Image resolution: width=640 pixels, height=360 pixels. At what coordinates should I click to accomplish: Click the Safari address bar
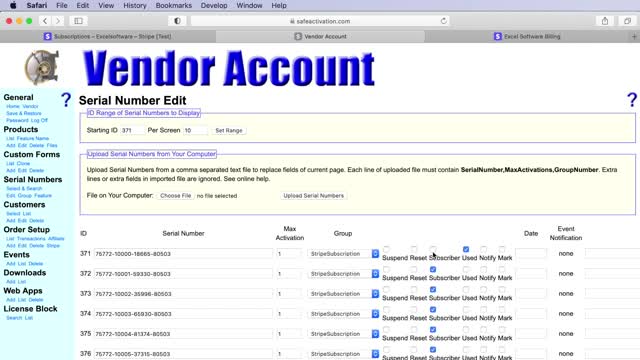(320, 21)
